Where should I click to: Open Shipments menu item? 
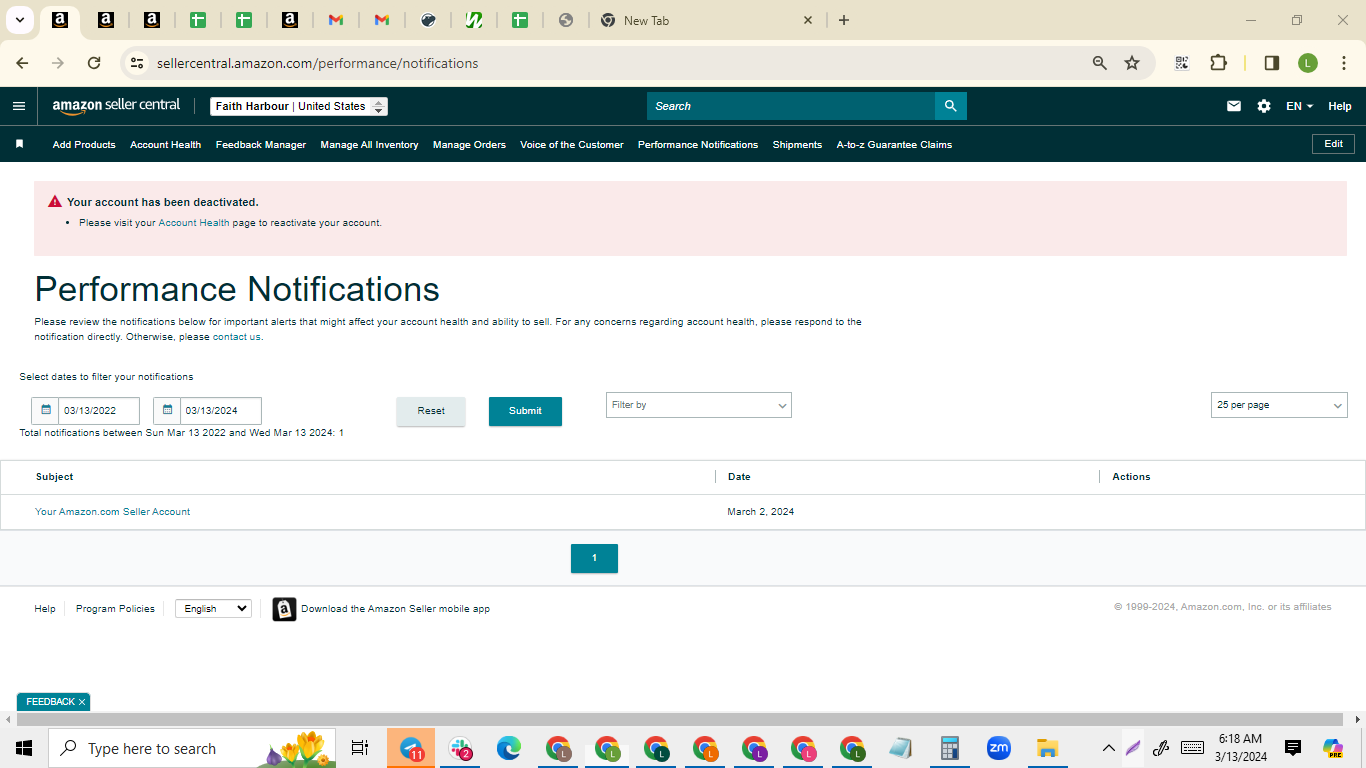[x=797, y=144]
